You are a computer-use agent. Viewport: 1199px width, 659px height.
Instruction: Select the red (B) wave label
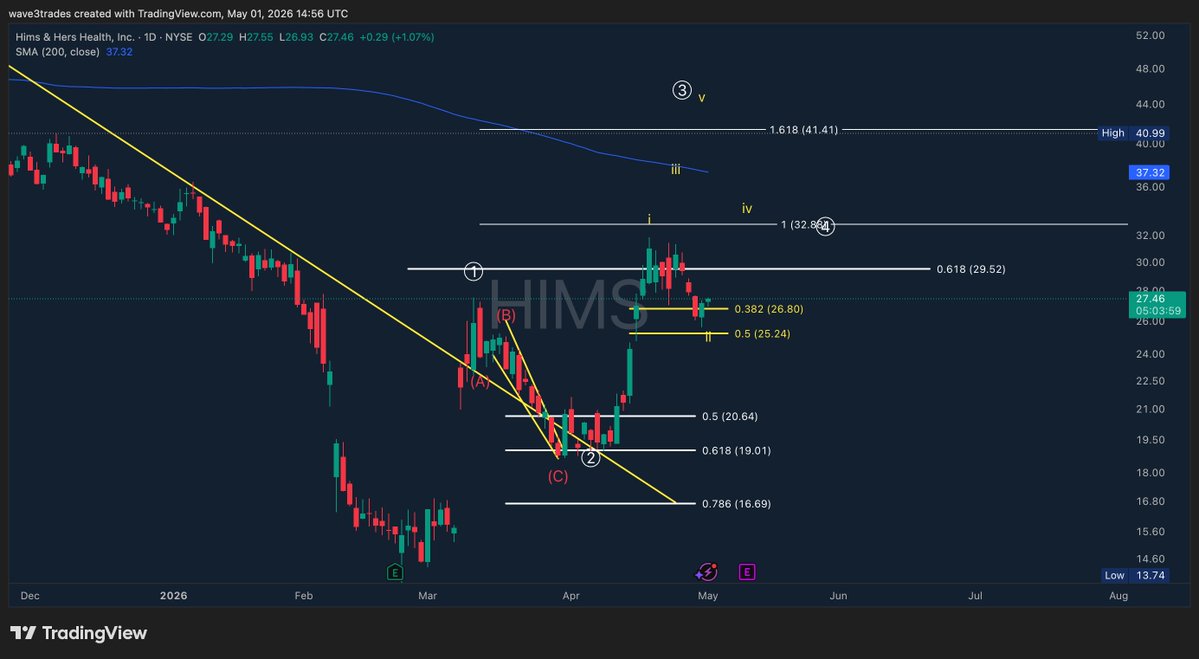pos(506,315)
